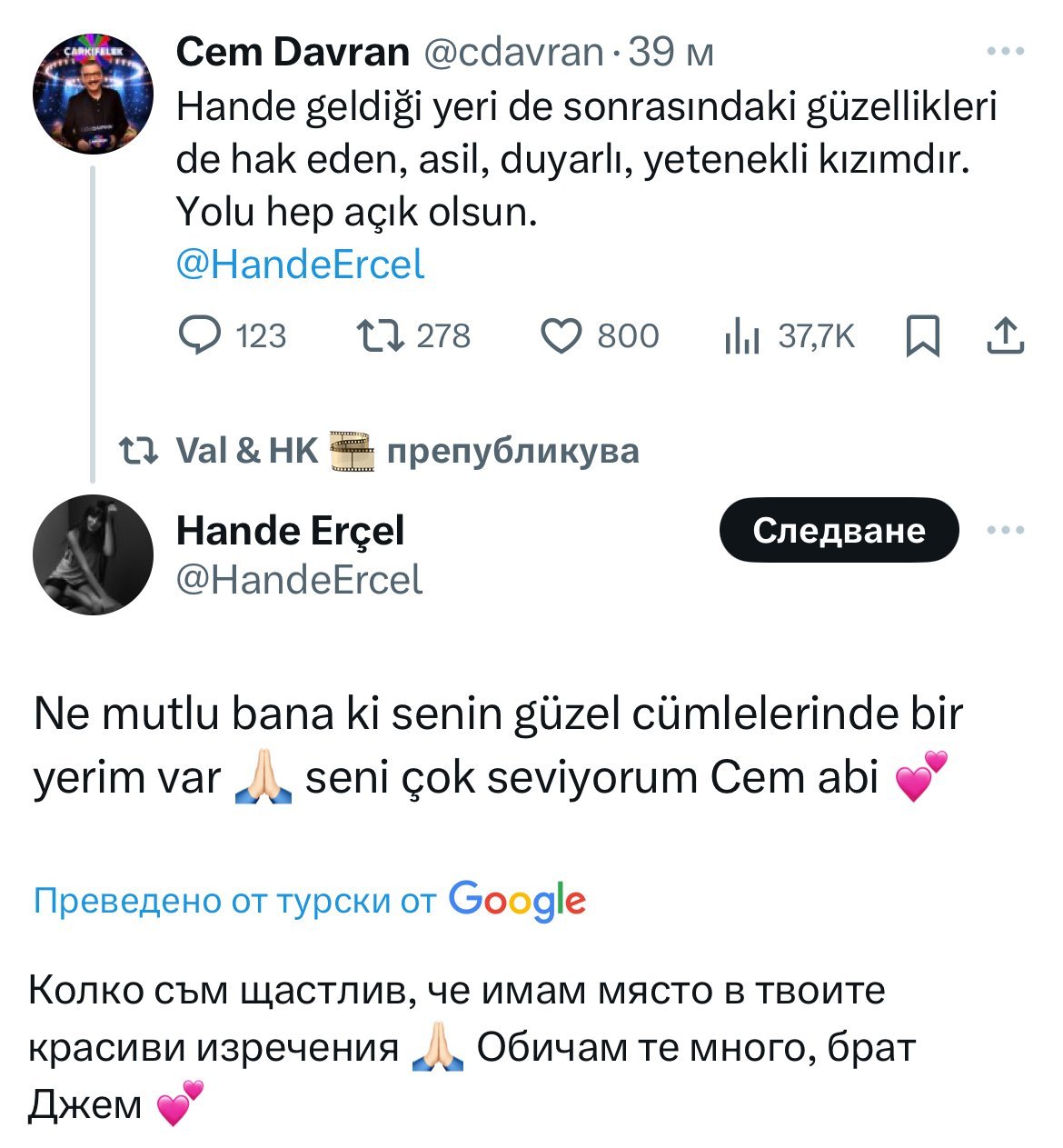The height and width of the screenshot is (1148, 1063).
Task: Open Val & HK reposter profile
Action: coord(246,451)
